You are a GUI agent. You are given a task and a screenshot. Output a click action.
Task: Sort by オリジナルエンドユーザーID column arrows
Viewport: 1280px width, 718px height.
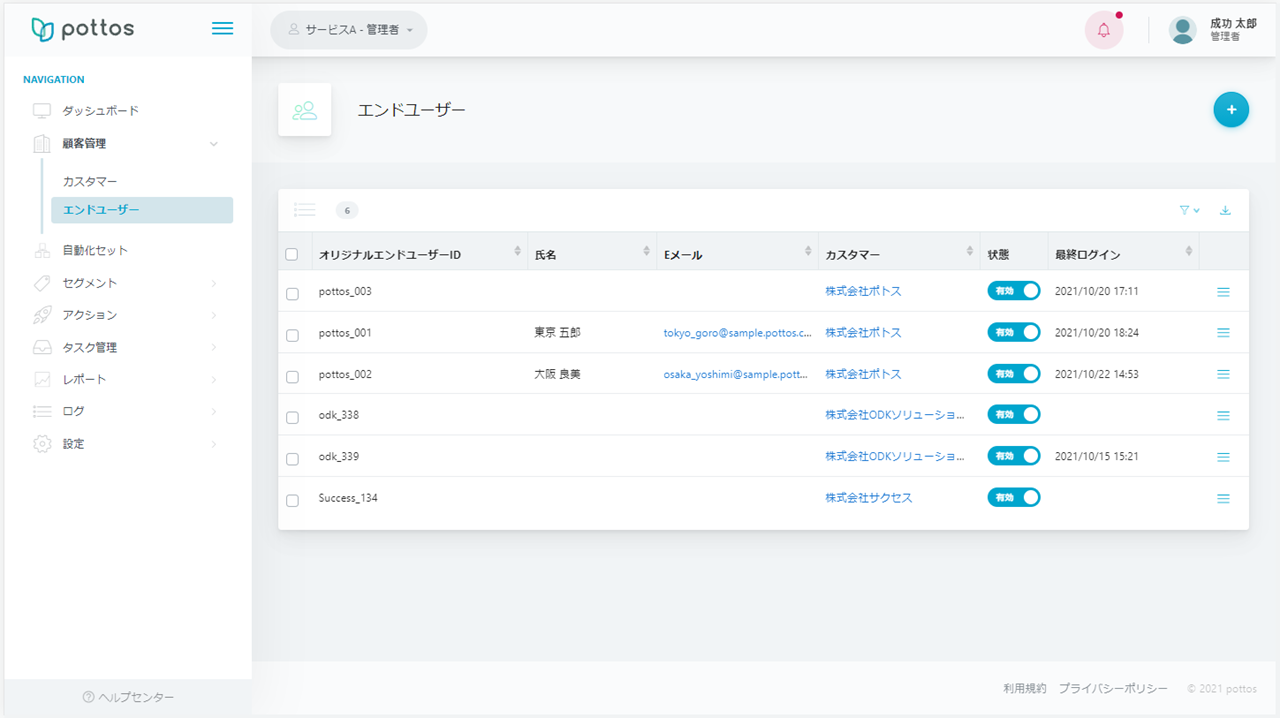(x=517, y=251)
